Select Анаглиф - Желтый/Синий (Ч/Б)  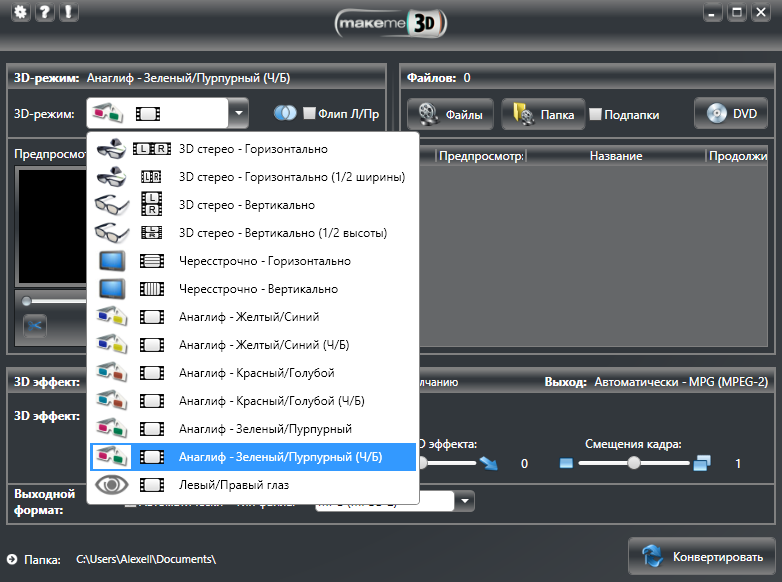tap(253, 345)
